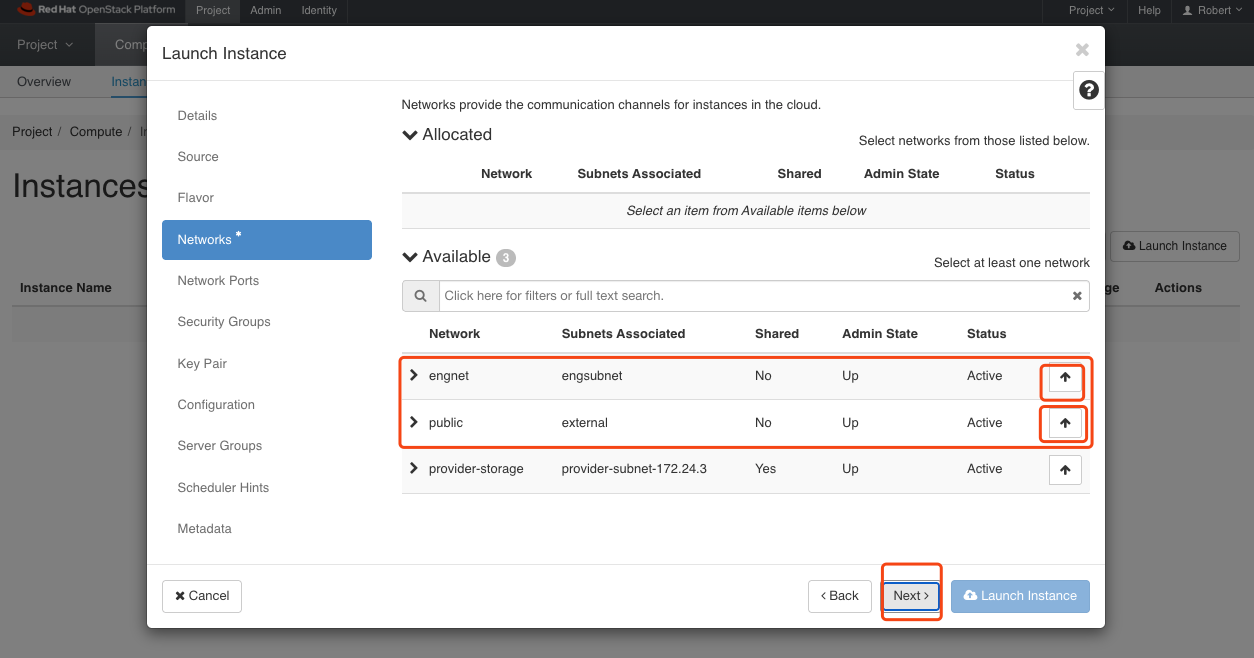The image size is (1254, 658).
Task: Allocate the public network with its arrow button
Action: (x=1065, y=423)
